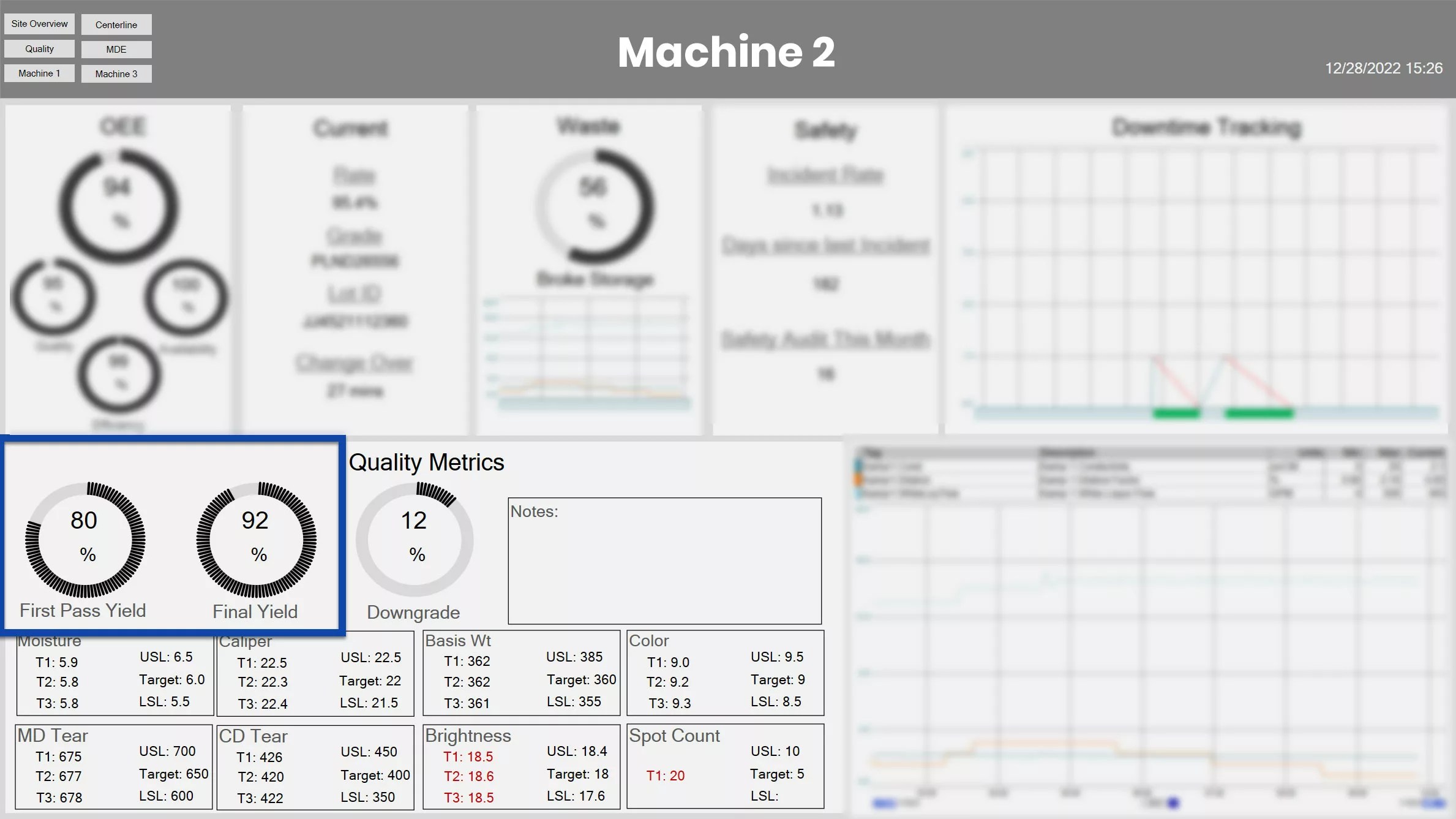Click inside the Notes text field
Screen dimensions: 1456x819
664,560
